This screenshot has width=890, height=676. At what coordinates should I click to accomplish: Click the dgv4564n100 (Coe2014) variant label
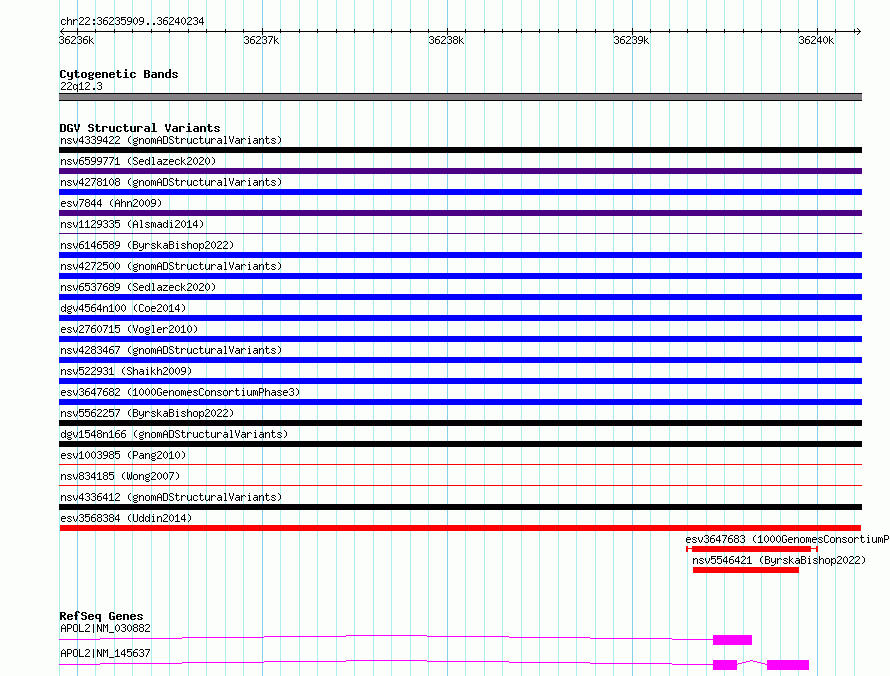(123, 308)
